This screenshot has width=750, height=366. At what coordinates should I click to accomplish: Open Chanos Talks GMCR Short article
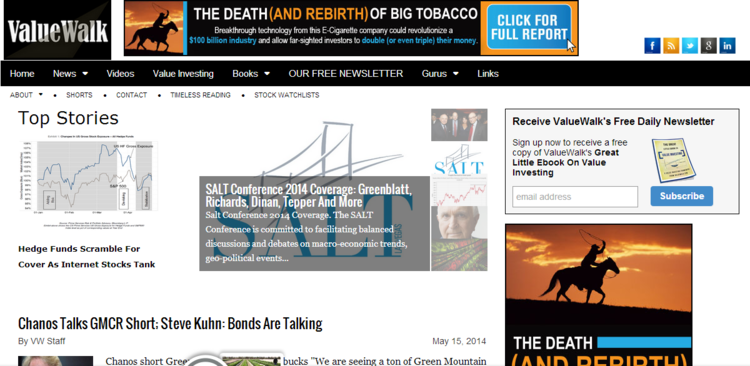click(x=170, y=324)
